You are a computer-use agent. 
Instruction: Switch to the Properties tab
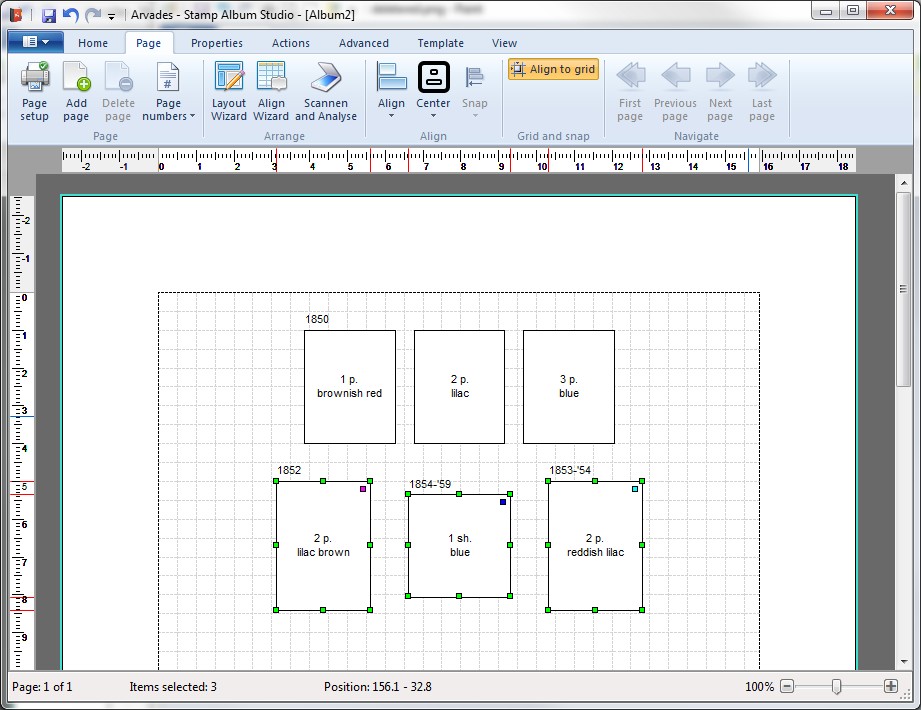[217, 43]
